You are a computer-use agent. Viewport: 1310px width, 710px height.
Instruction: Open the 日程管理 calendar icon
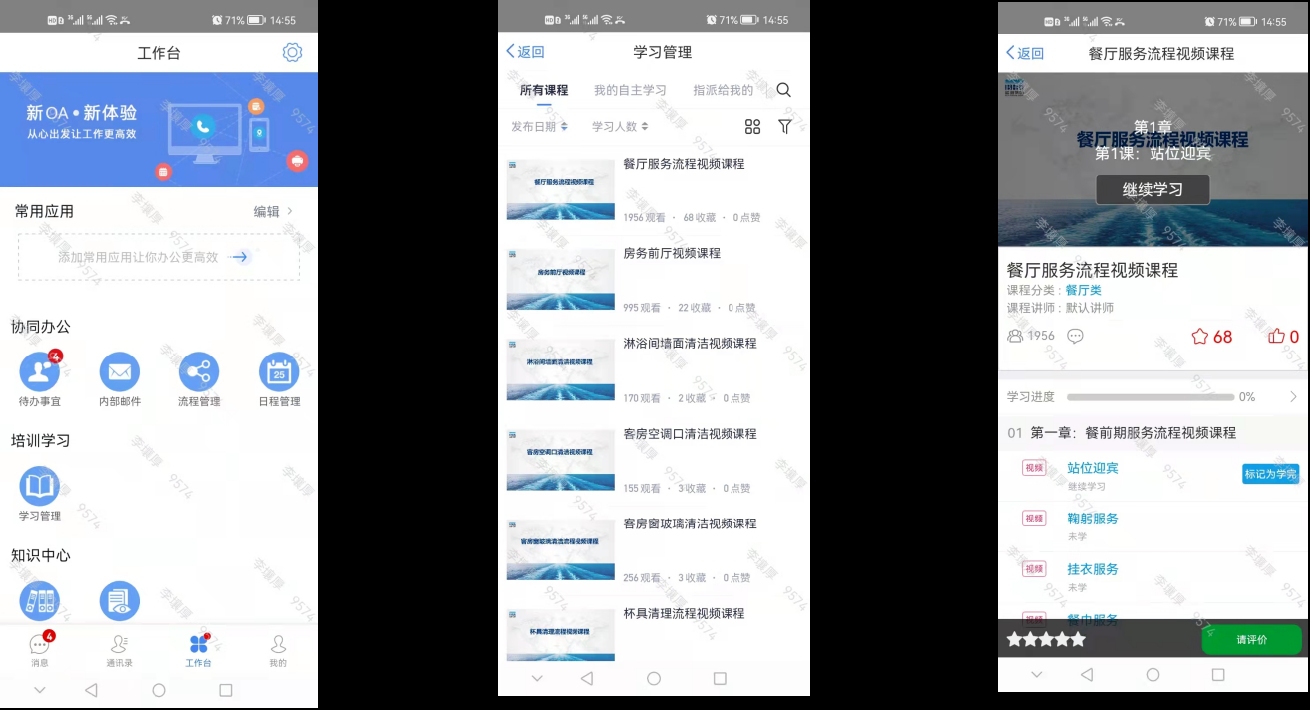pos(279,372)
